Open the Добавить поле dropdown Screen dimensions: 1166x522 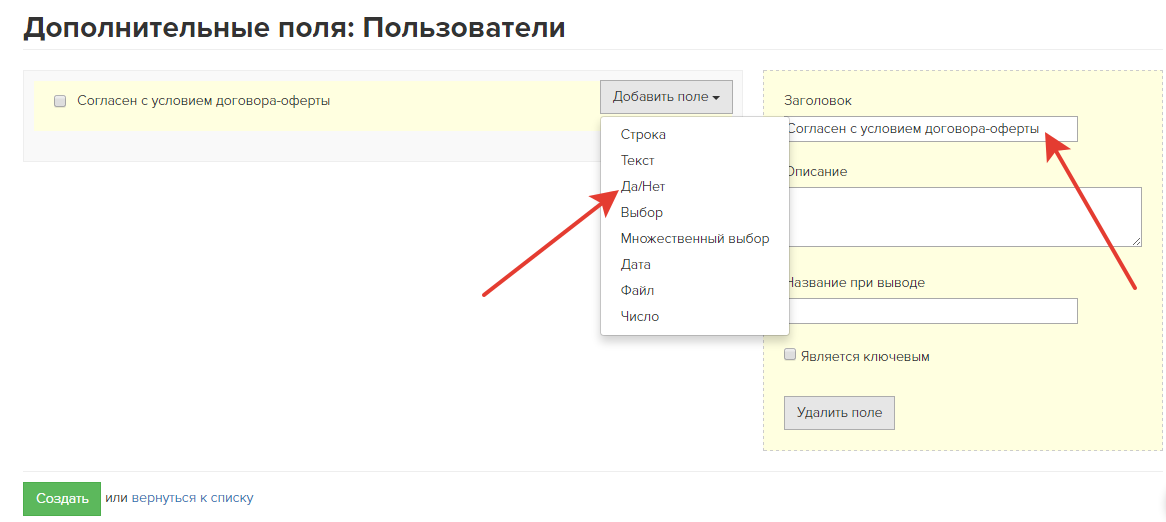(x=666, y=97)
